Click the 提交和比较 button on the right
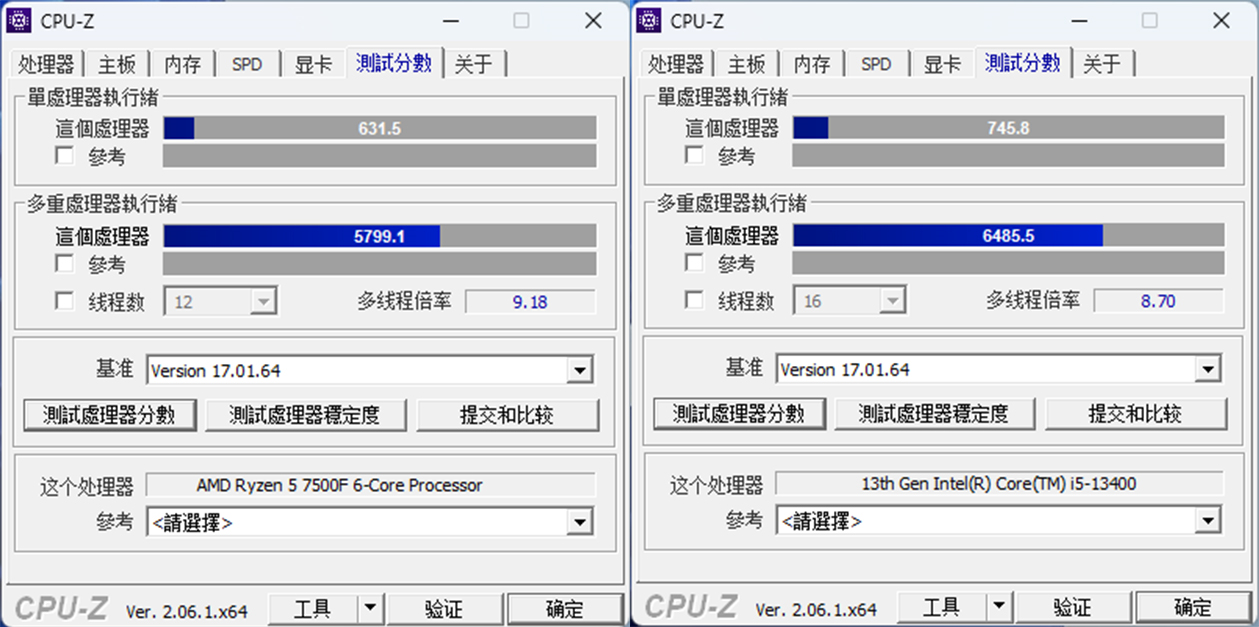The width and height of the screenshot is (1259, 627). 1137,414
